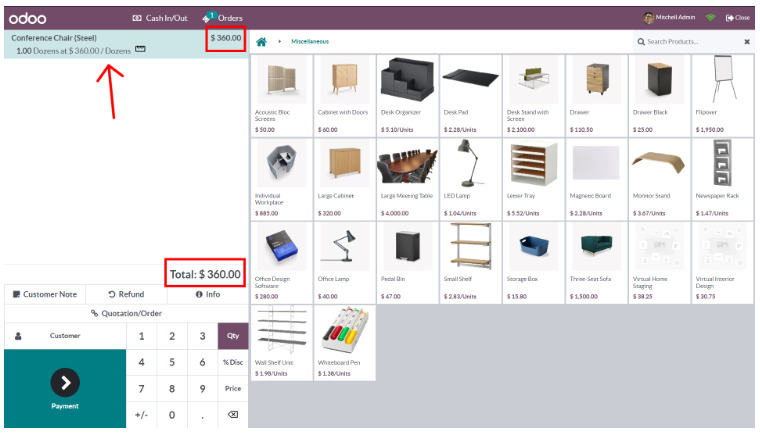Select the Qty mode button

point(233,337)
